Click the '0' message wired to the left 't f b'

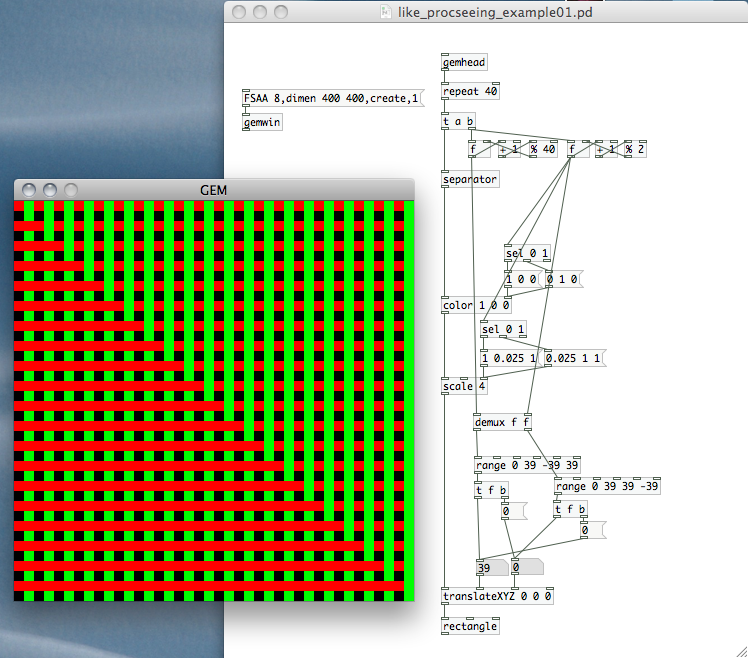click(513, 511)
